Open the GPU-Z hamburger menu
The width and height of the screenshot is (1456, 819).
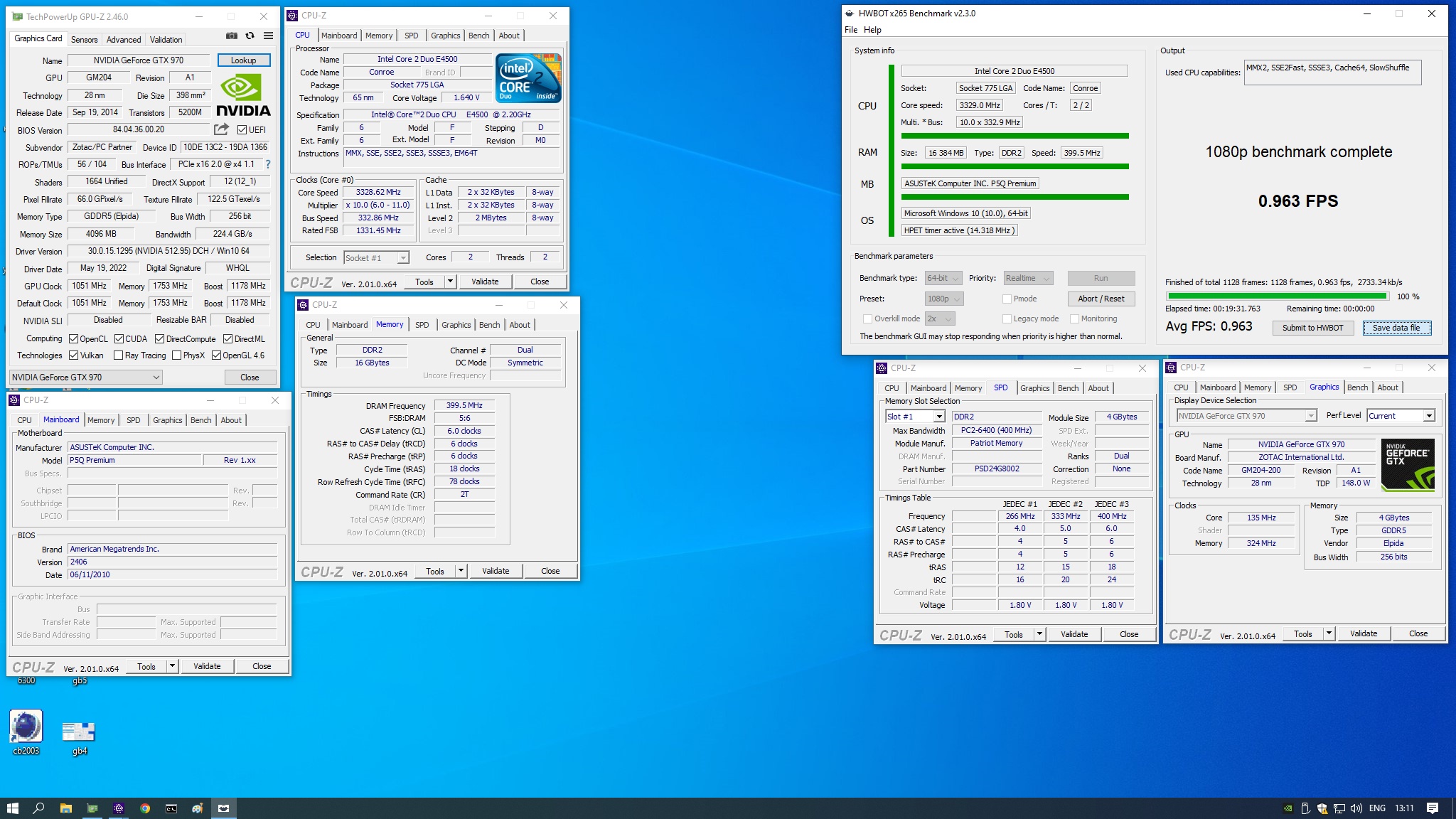tap(268, 36)
